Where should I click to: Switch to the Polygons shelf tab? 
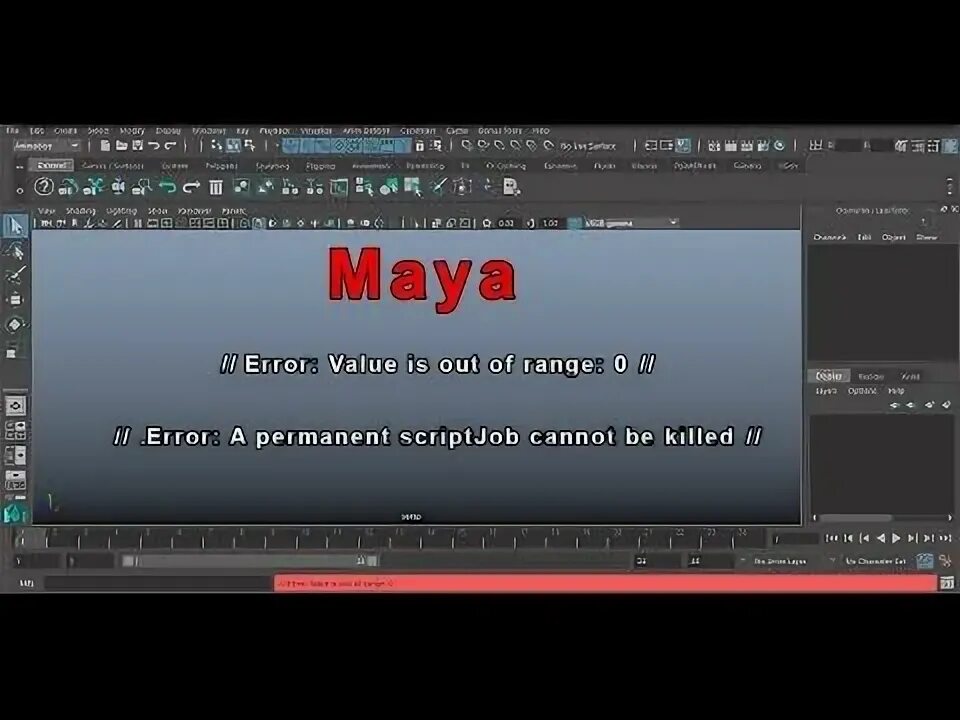(221, 166)
